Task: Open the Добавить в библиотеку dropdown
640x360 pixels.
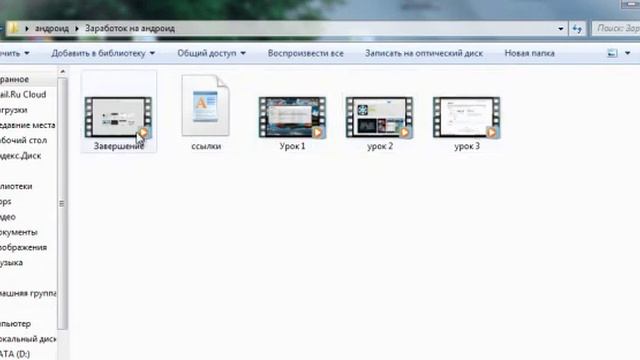Action: [103, 53]
